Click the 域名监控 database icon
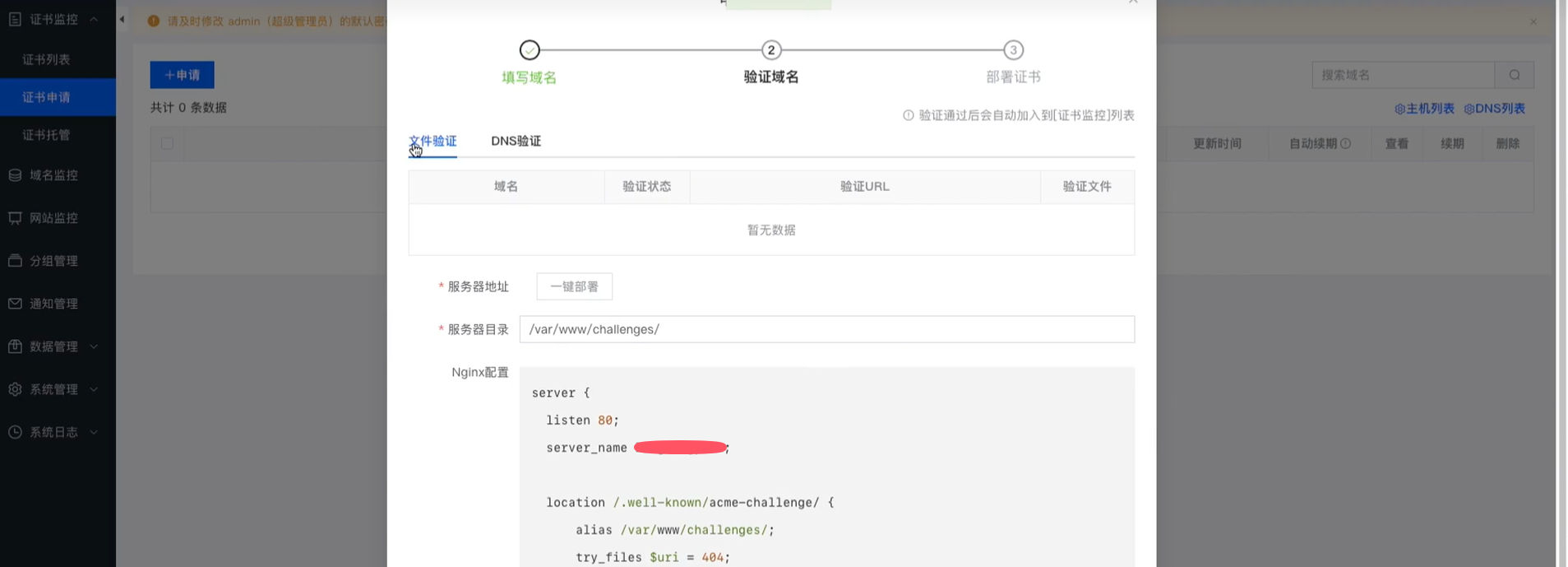The width and height of the screenshot is (1568, 567). 15,175
